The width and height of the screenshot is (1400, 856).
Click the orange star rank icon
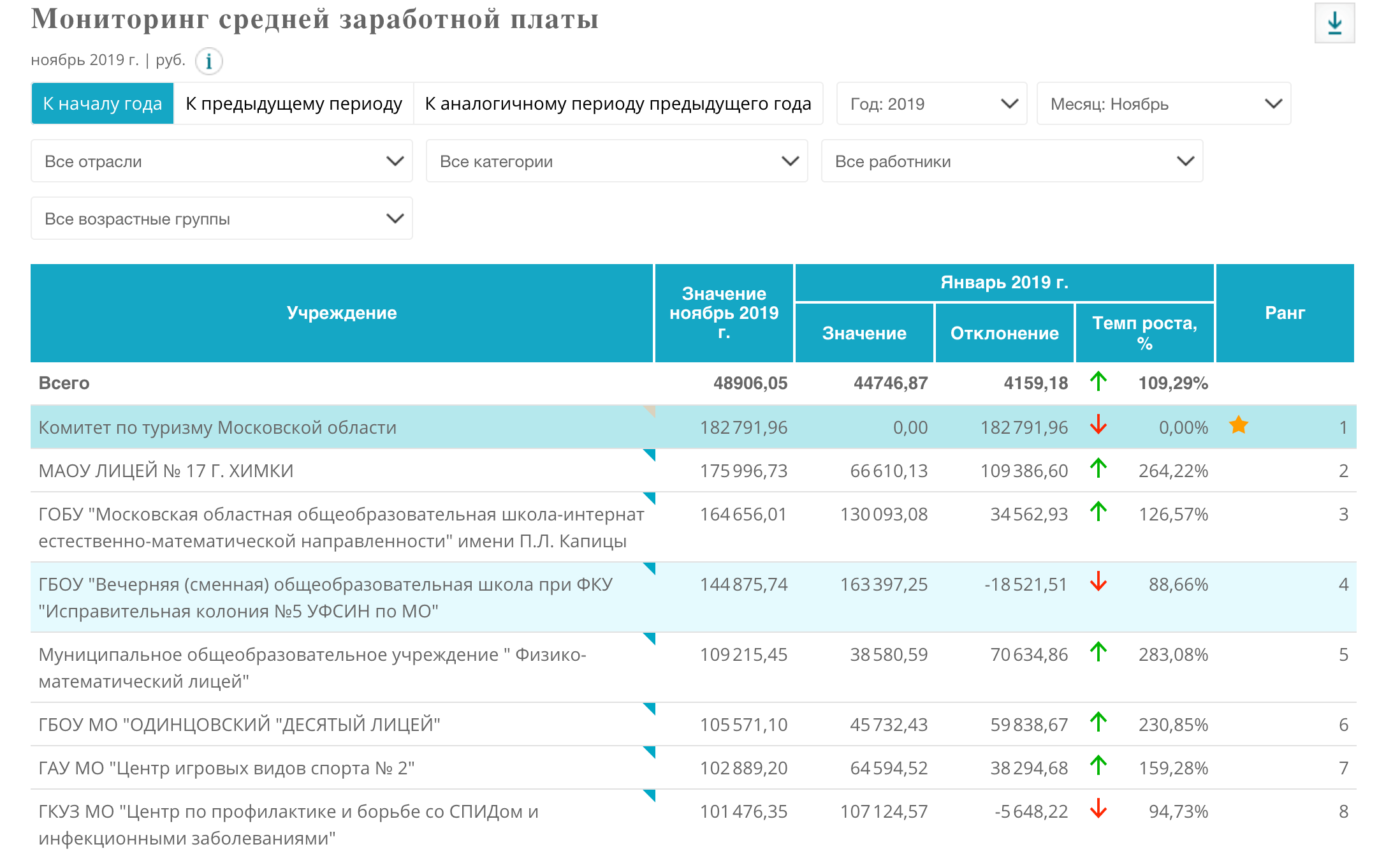1238,425
